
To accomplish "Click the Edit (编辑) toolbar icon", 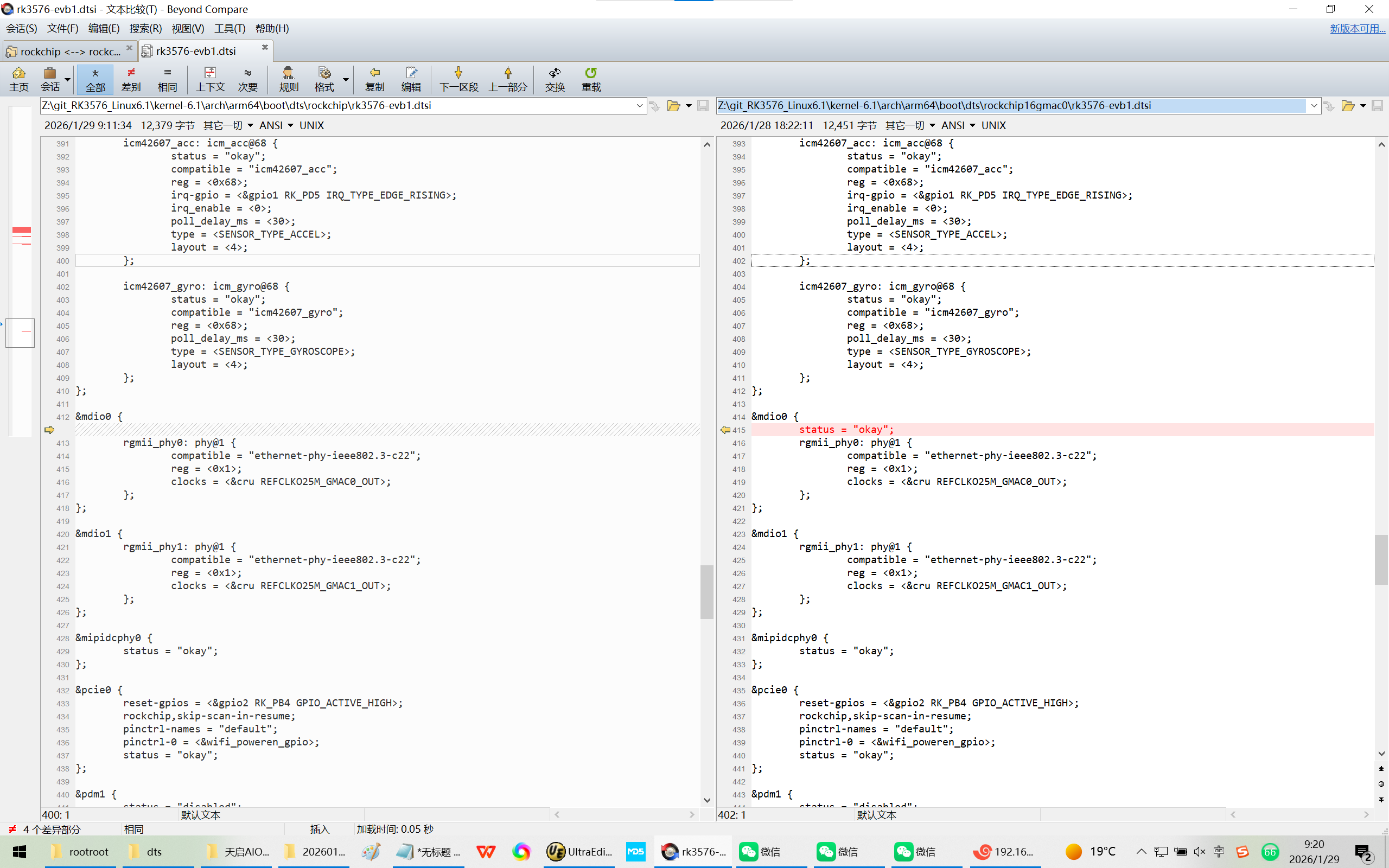I will [x=411, y=79].
